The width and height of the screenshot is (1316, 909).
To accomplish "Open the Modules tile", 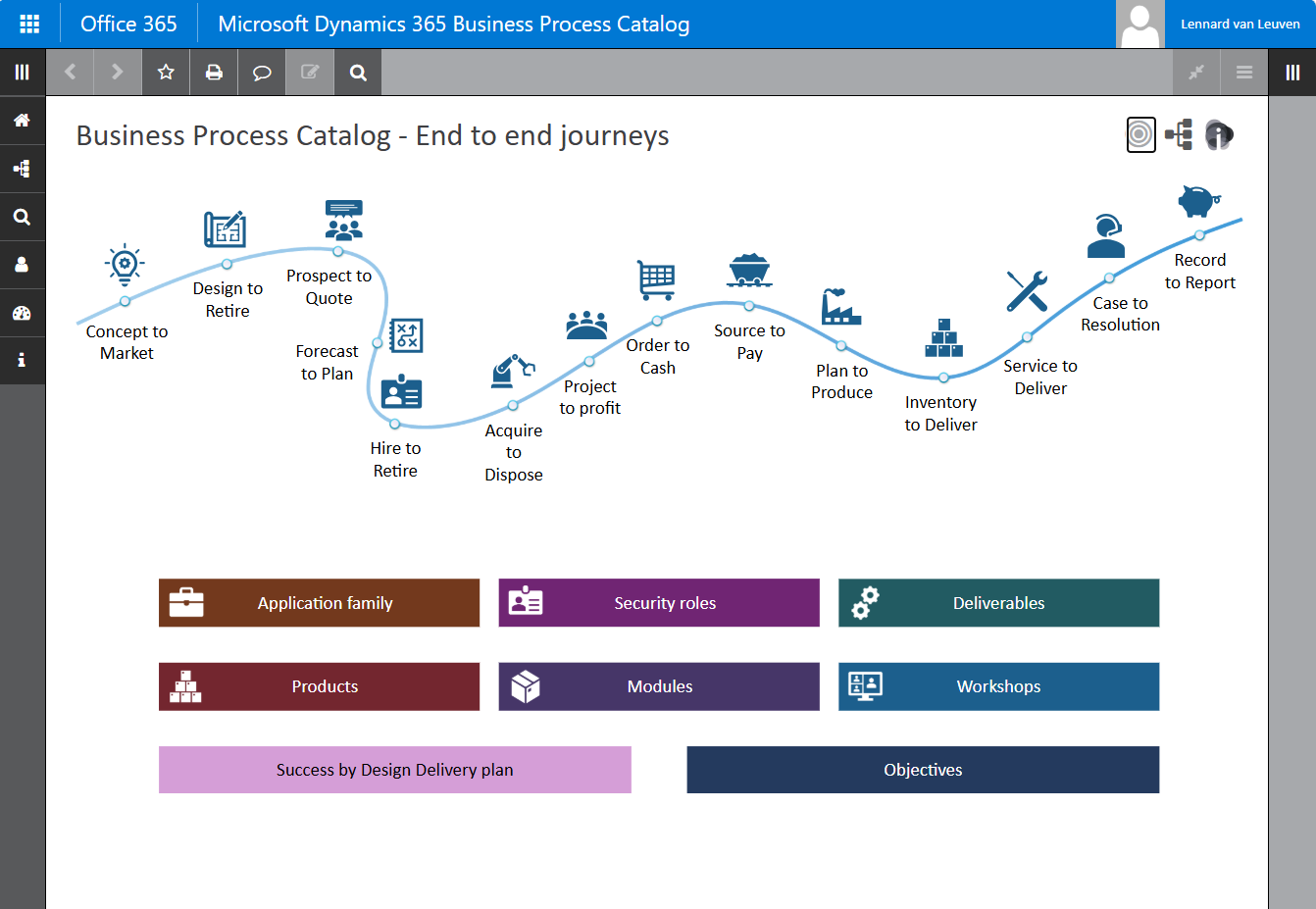I will point(659,686).
